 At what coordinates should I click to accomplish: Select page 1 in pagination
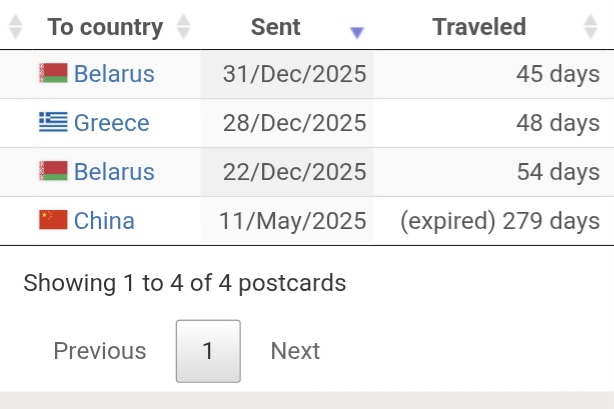208,351
